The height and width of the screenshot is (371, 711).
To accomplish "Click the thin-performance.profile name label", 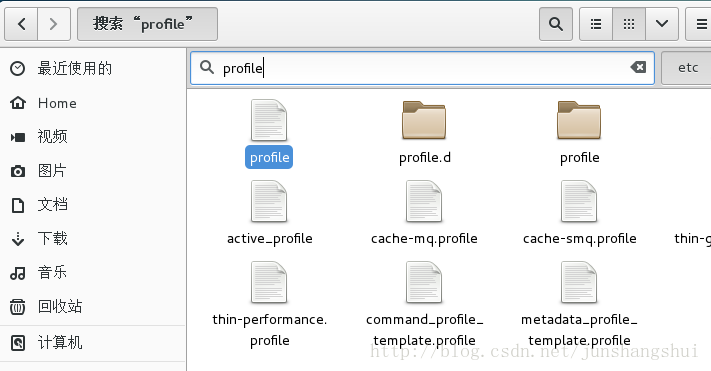I will pos(269,330).
